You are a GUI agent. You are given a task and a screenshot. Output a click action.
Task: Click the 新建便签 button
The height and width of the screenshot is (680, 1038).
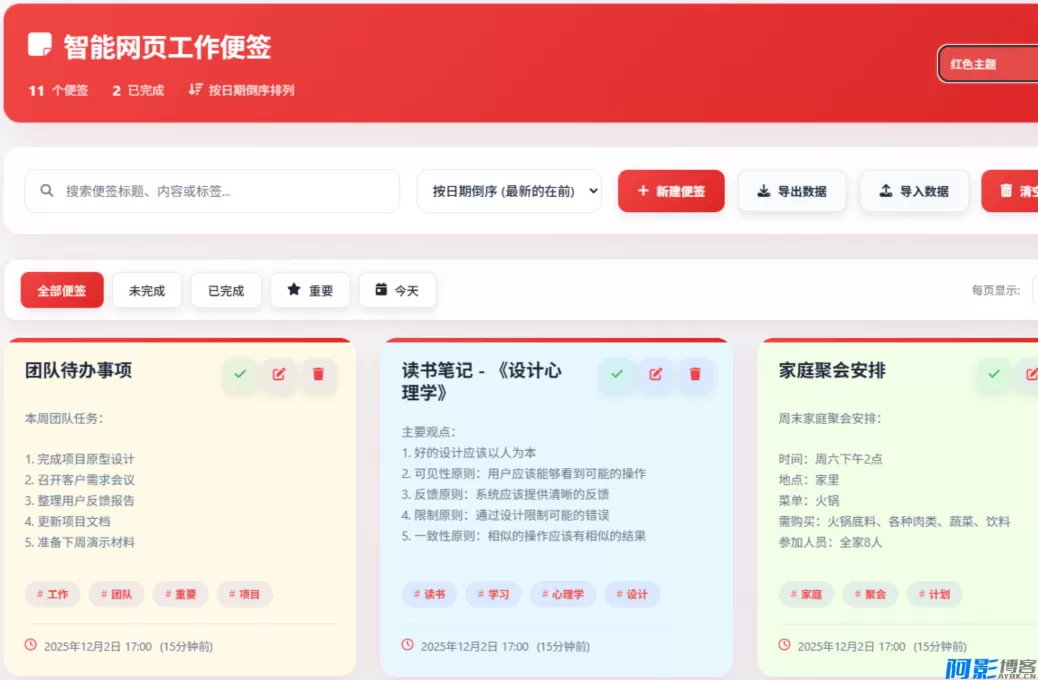click(x=671, y=190)
